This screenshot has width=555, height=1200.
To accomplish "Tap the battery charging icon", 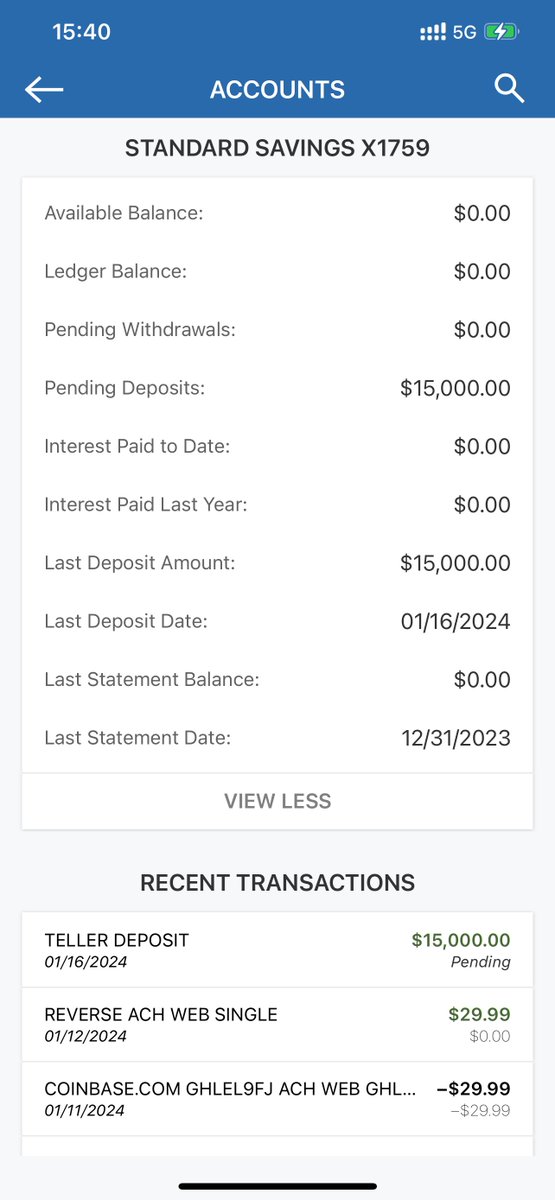I will (500, 32).
